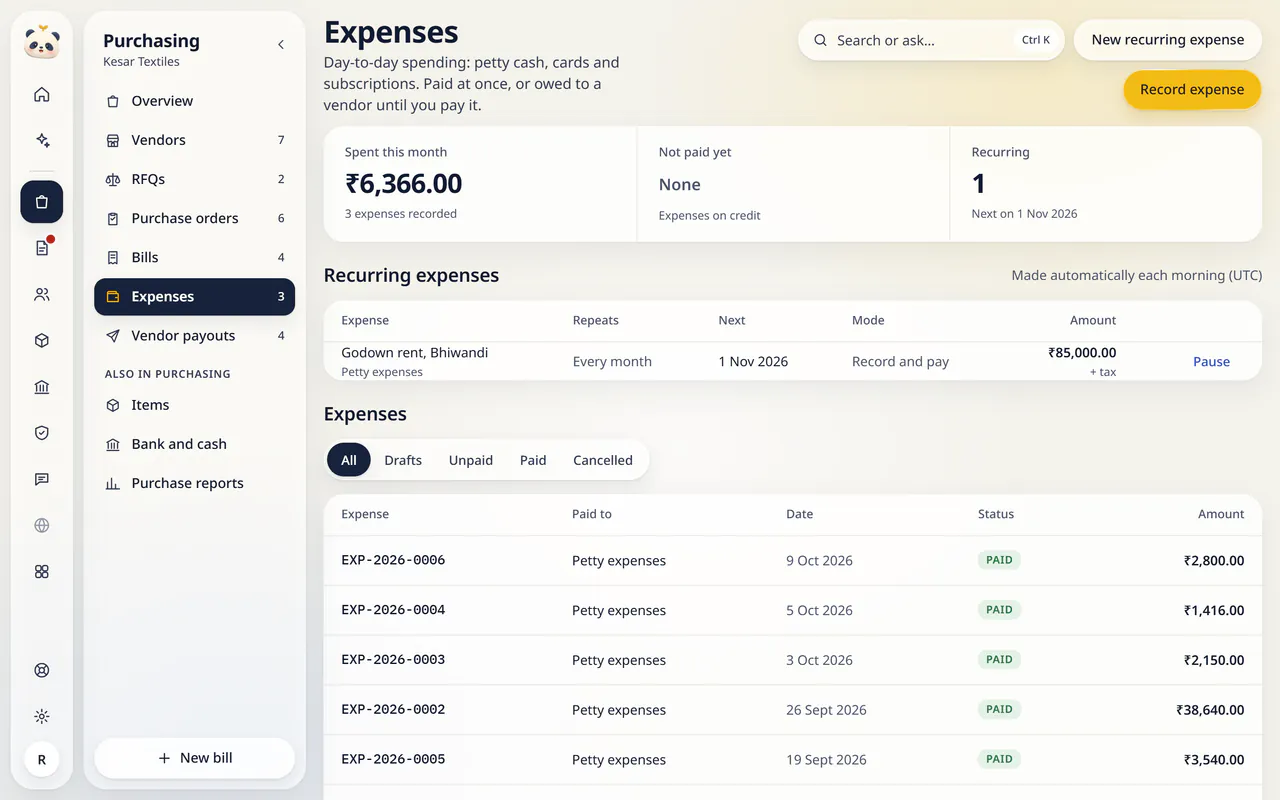1280x800 pixels.
Task: Collapse the Purchasing sidebar with the chevron
Action: [x=281, y=44]
